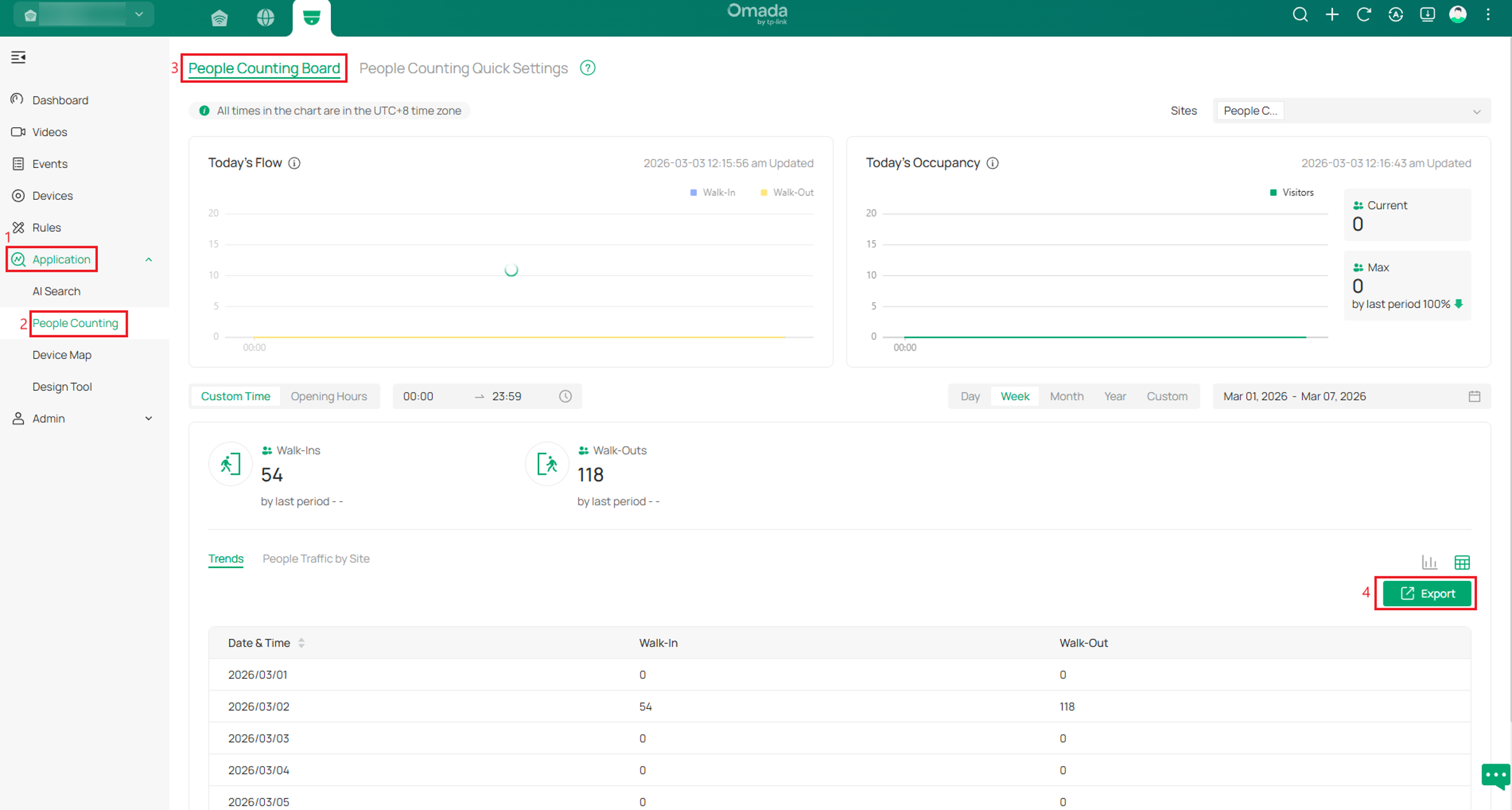
Task: Open calendar icon in date range
Action: tap(1474, 396)
